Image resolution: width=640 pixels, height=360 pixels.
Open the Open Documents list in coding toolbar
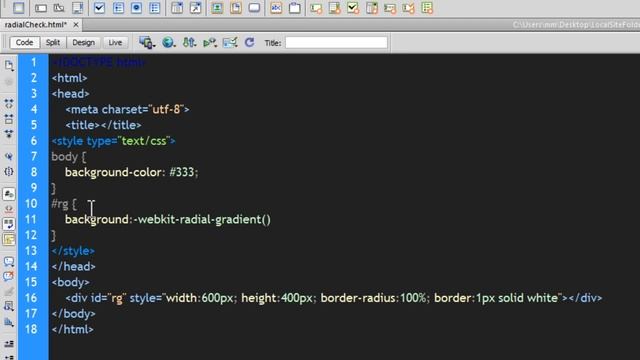[x=9, y=65]
